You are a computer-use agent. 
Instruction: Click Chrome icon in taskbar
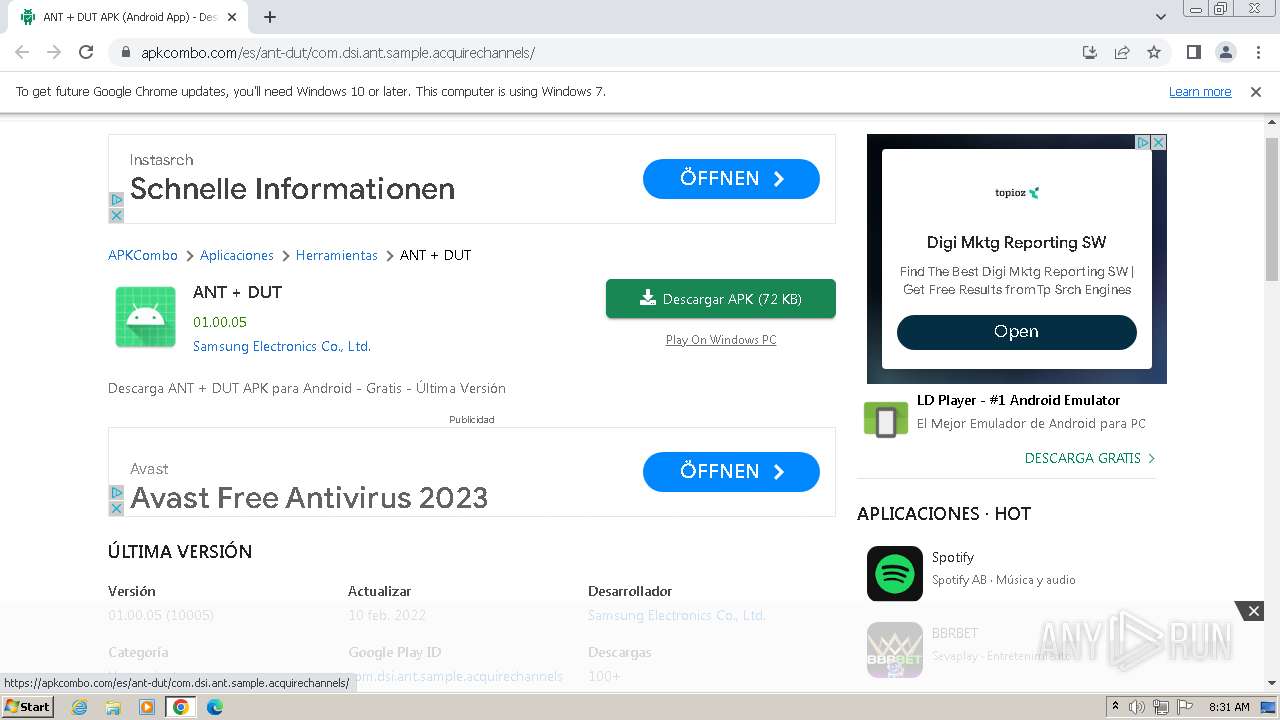[181, 707]
